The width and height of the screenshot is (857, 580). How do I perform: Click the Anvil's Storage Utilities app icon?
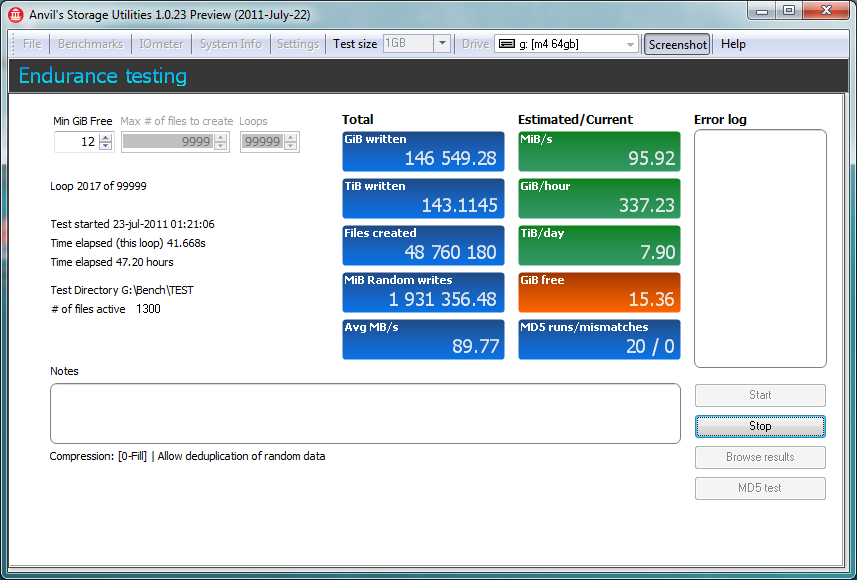(x=15, y=14)
